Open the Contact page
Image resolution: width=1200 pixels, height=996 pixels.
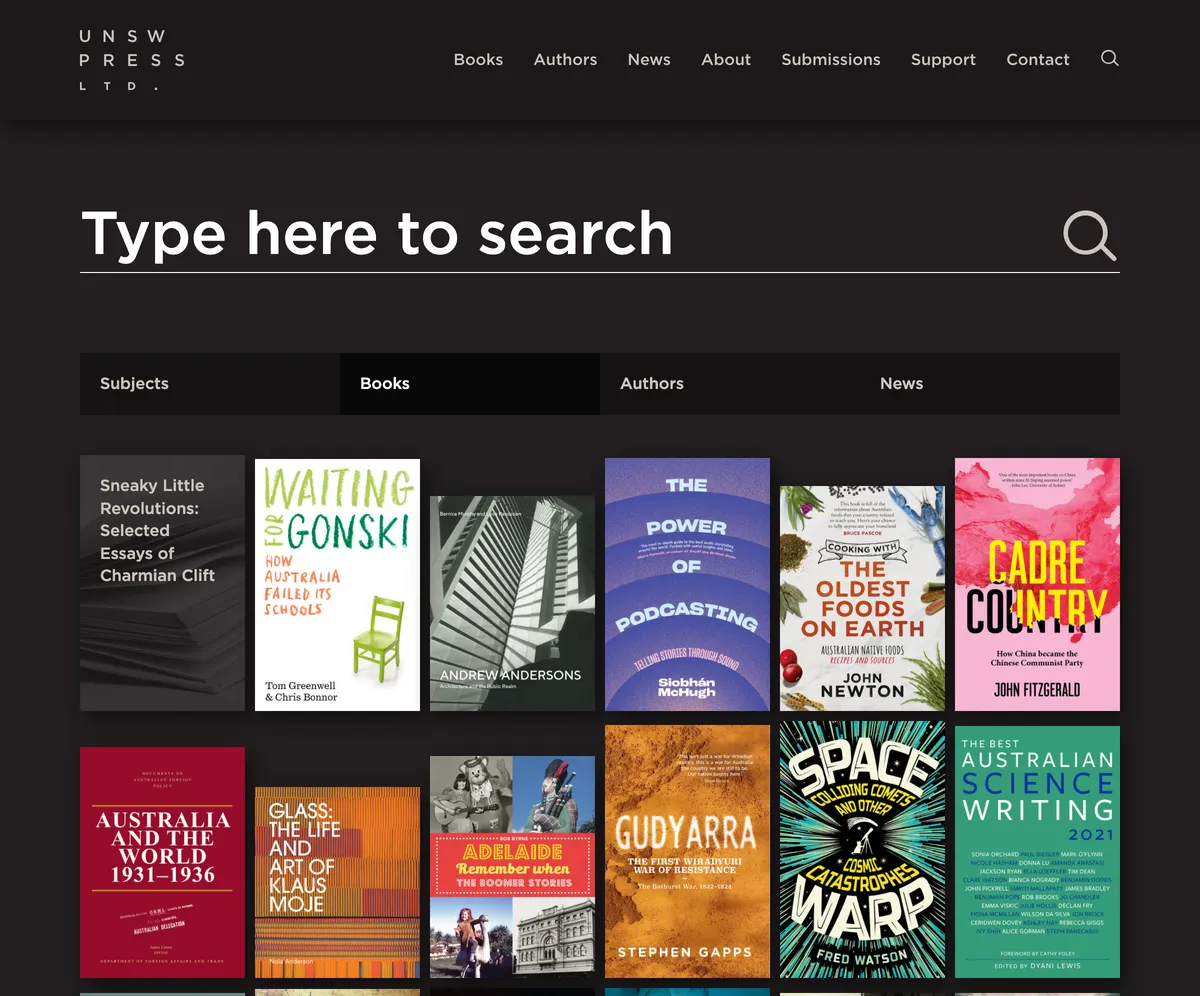(x=1038, y=60)
